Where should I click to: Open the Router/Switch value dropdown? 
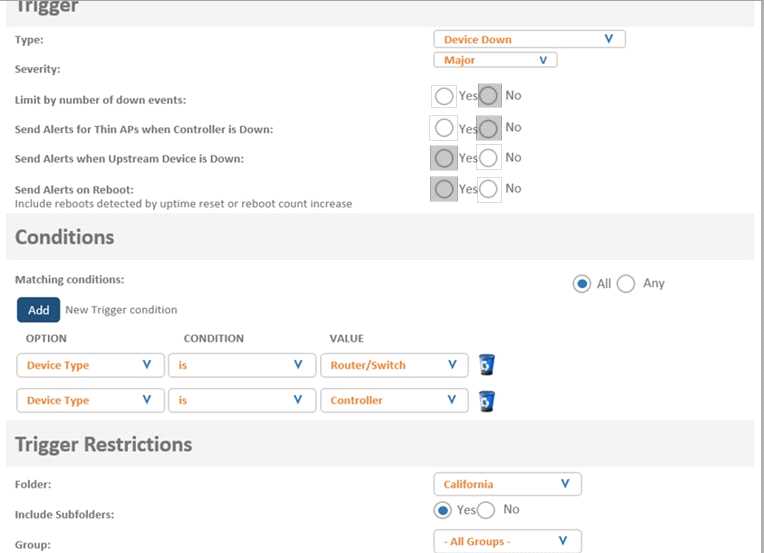tap(394, 365)
